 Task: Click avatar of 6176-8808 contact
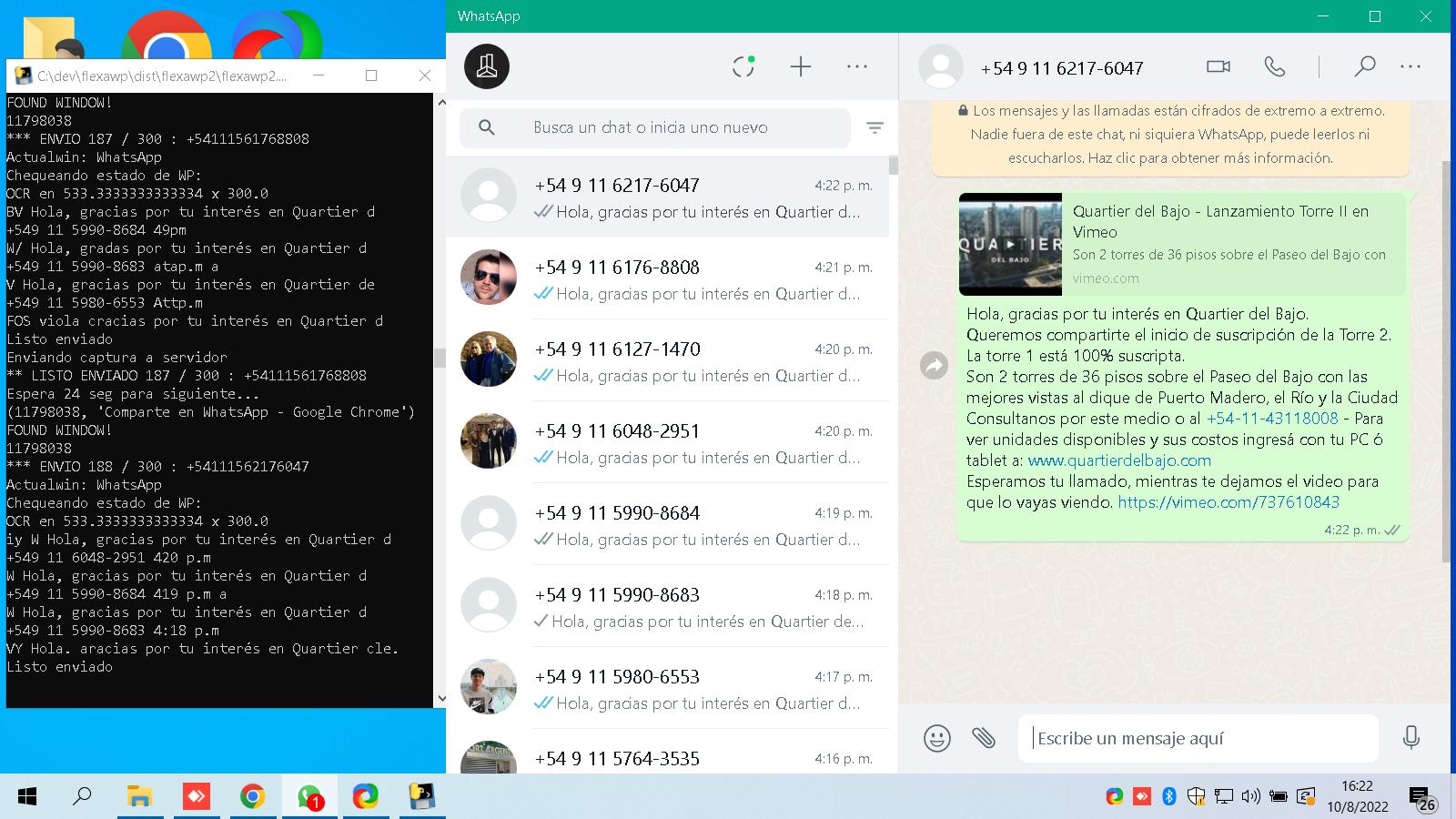489,278
